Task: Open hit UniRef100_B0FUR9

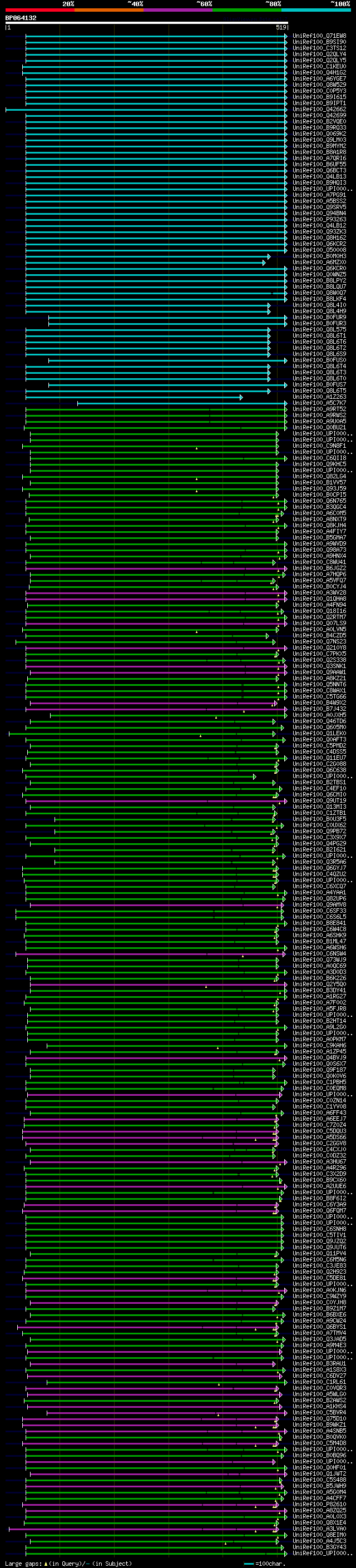Action: (319, 317)
